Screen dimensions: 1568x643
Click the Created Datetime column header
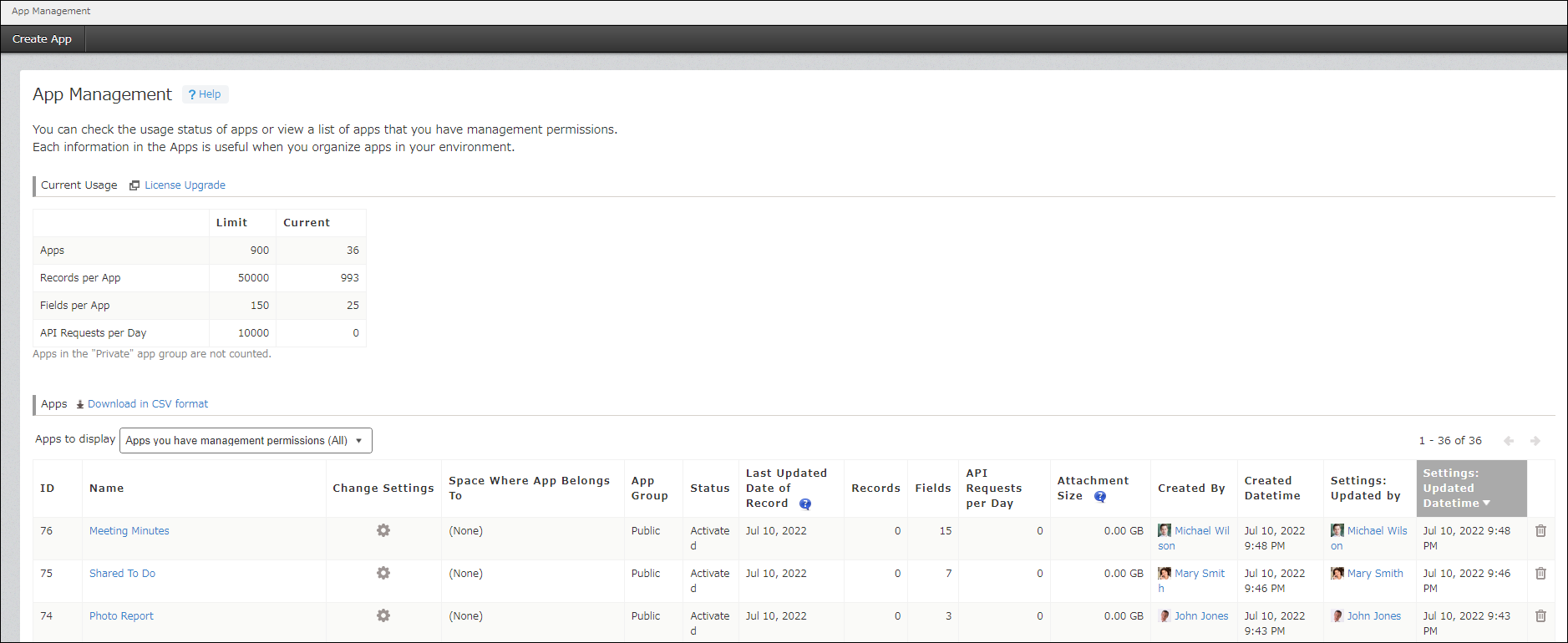tap(1281, 489)
